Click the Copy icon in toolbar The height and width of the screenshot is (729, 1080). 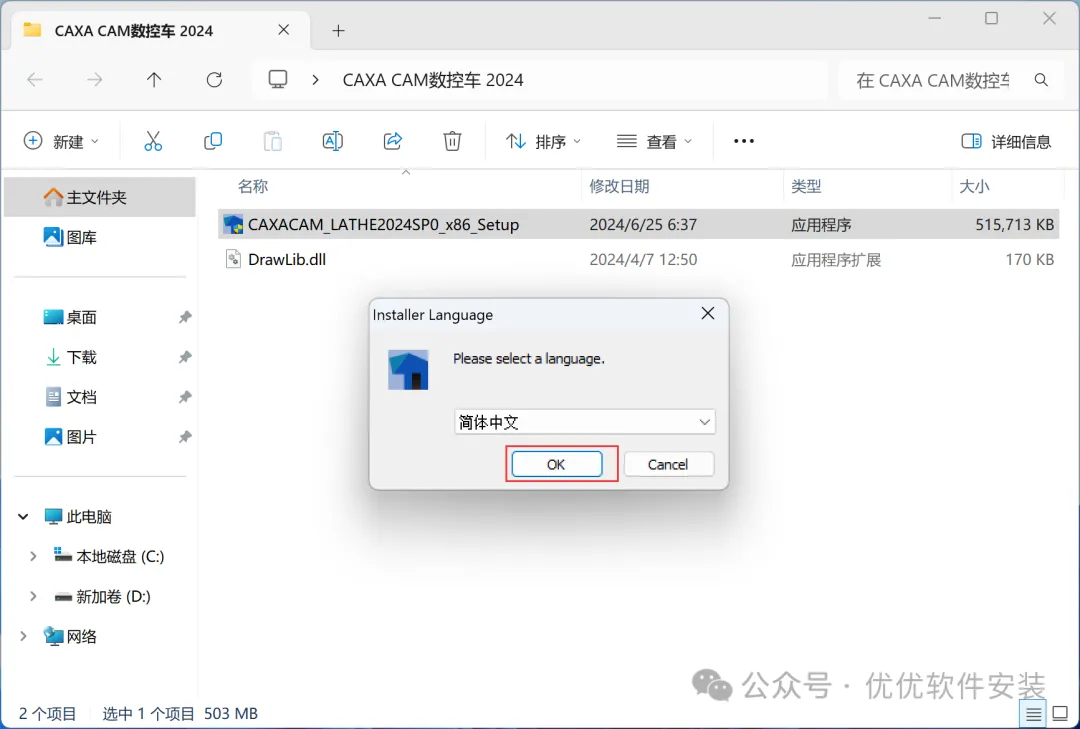[x=213, y=141]
